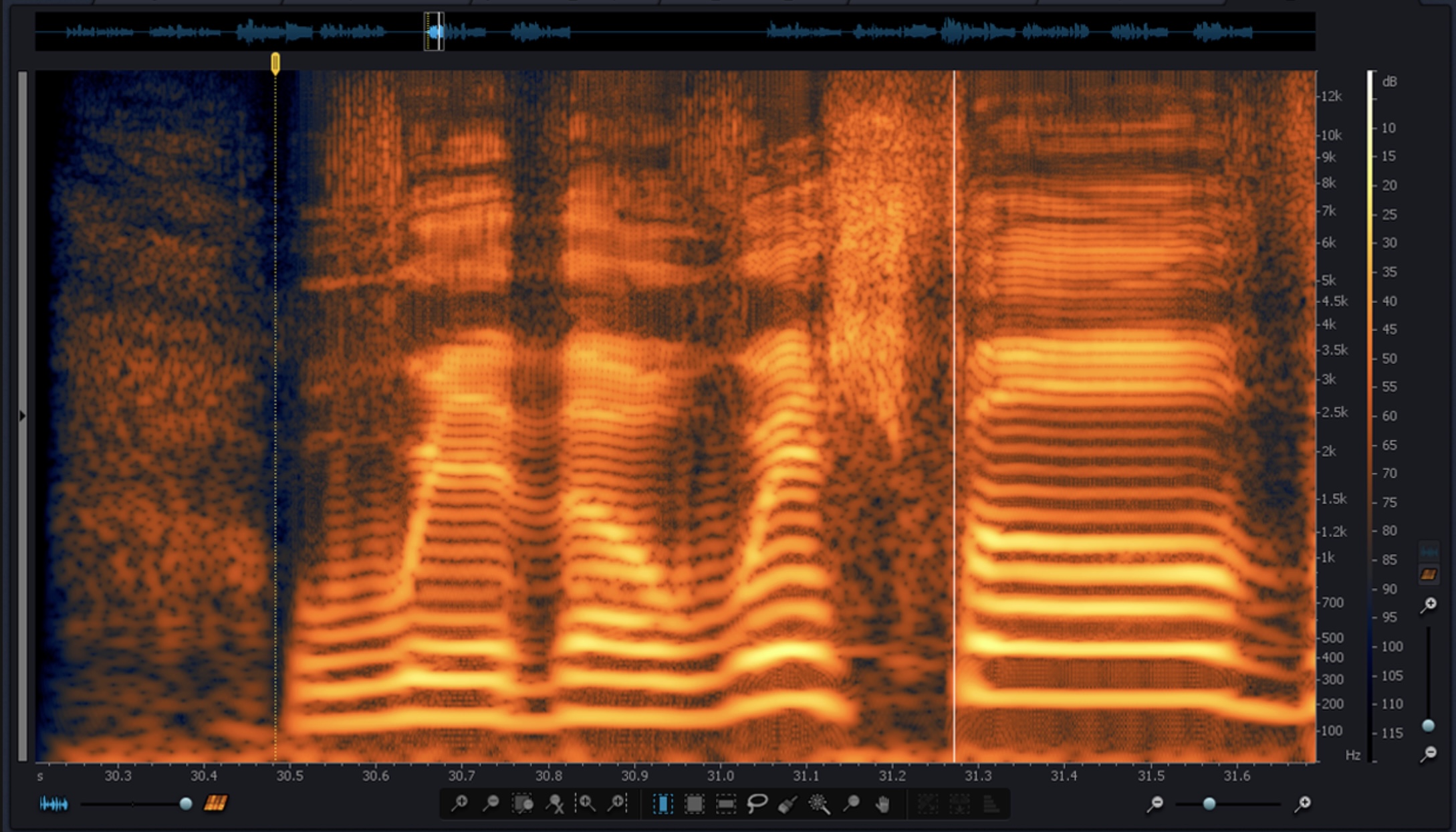Click the horizontal time zoom slider handle

(1209, 803)
